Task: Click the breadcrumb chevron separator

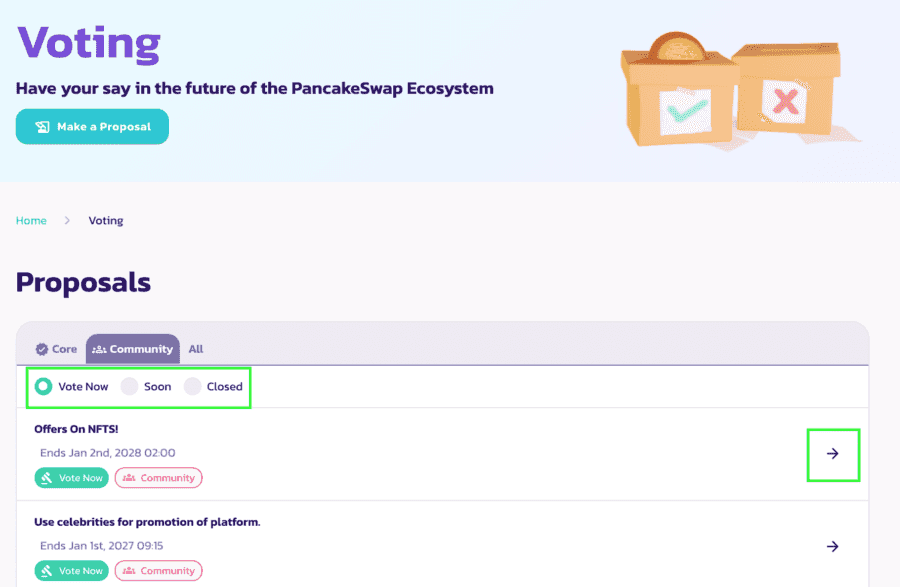Action: (68, 220)
